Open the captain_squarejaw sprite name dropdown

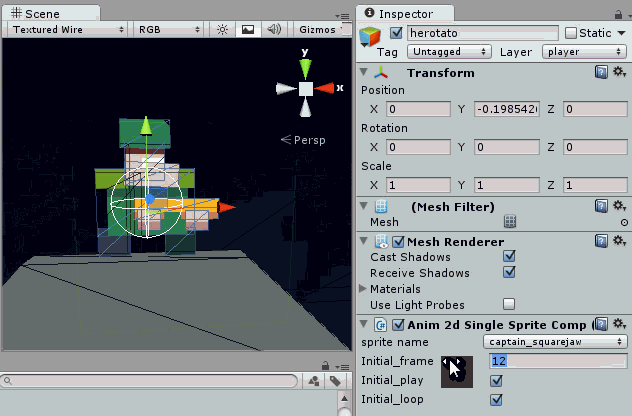pos(555,342)
